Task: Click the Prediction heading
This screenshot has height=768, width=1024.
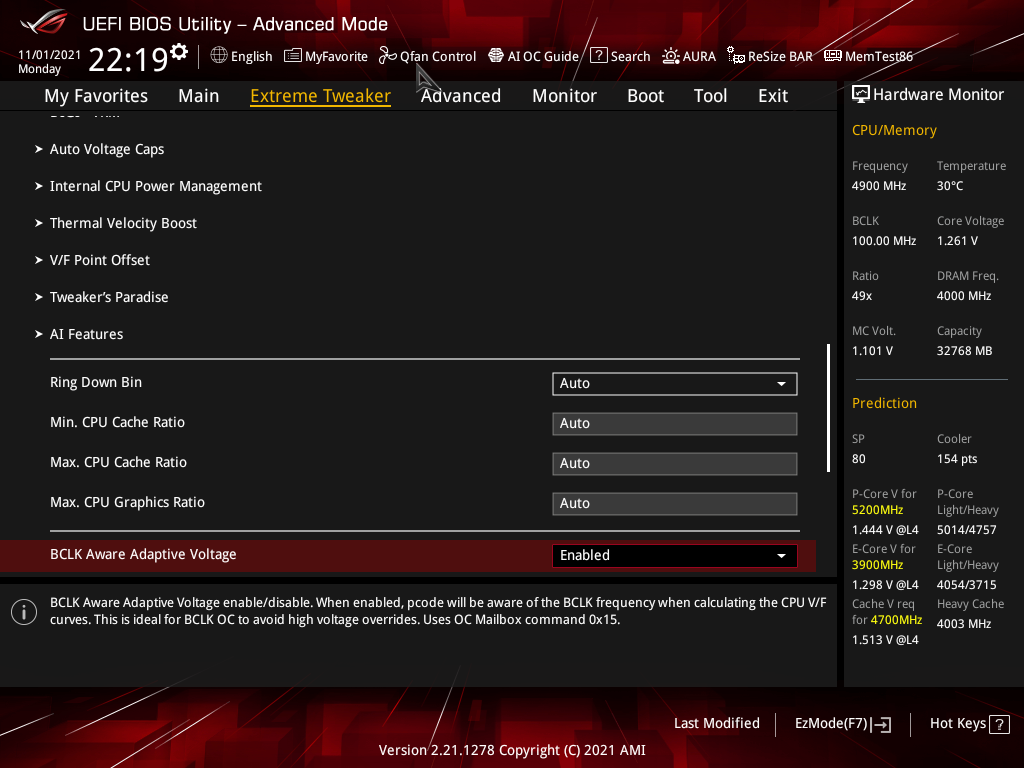Action: pos(884,403)
